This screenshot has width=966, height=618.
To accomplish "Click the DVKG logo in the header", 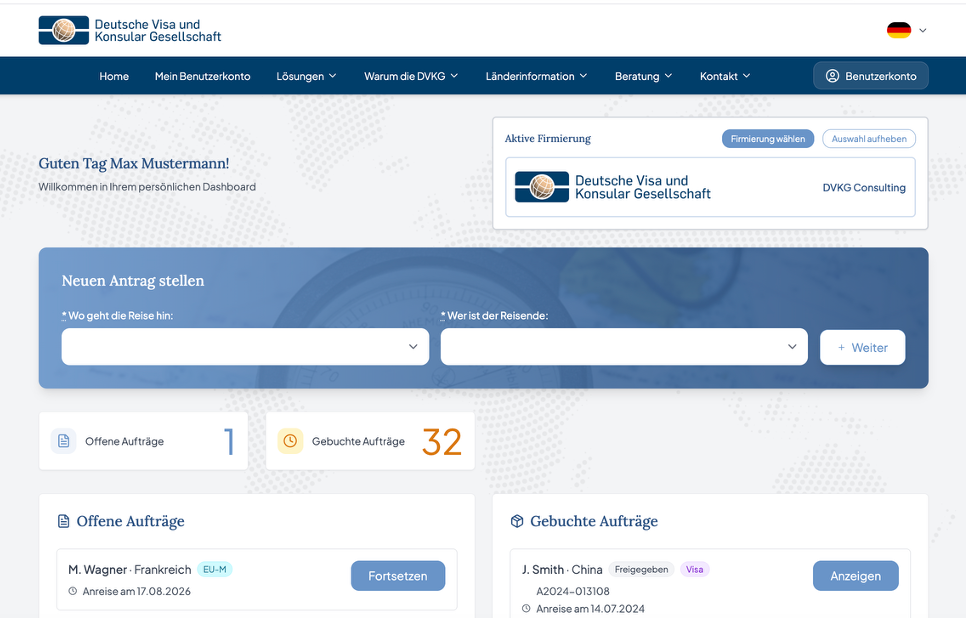I will click(129, 30).
